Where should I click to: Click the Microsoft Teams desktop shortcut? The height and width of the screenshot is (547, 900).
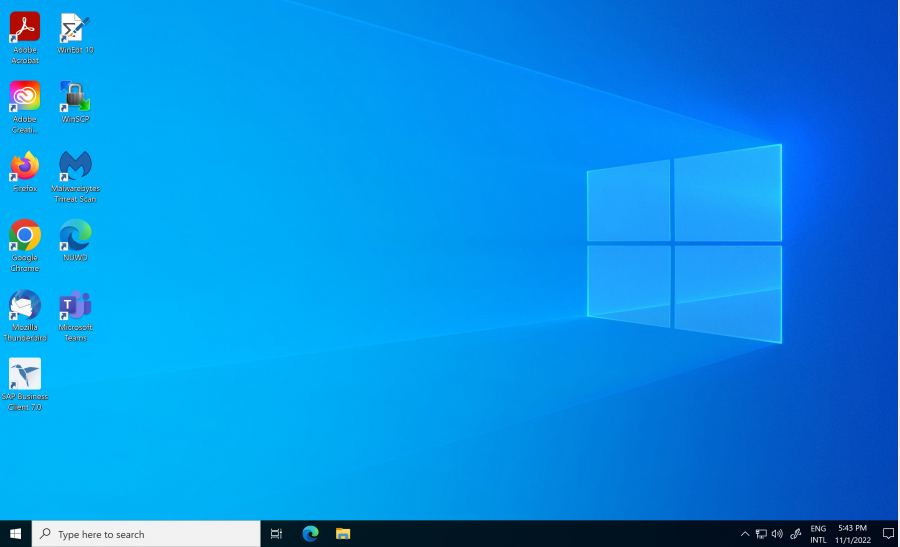coord(75,305)
